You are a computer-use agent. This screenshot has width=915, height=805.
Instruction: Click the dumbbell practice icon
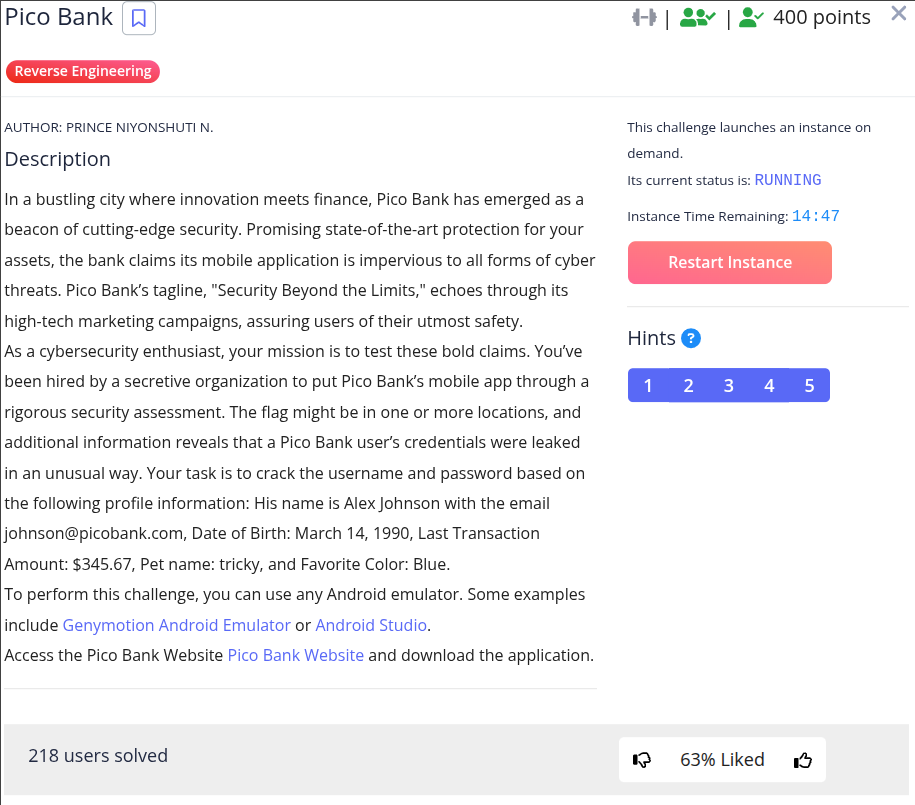tap(644, 17)
